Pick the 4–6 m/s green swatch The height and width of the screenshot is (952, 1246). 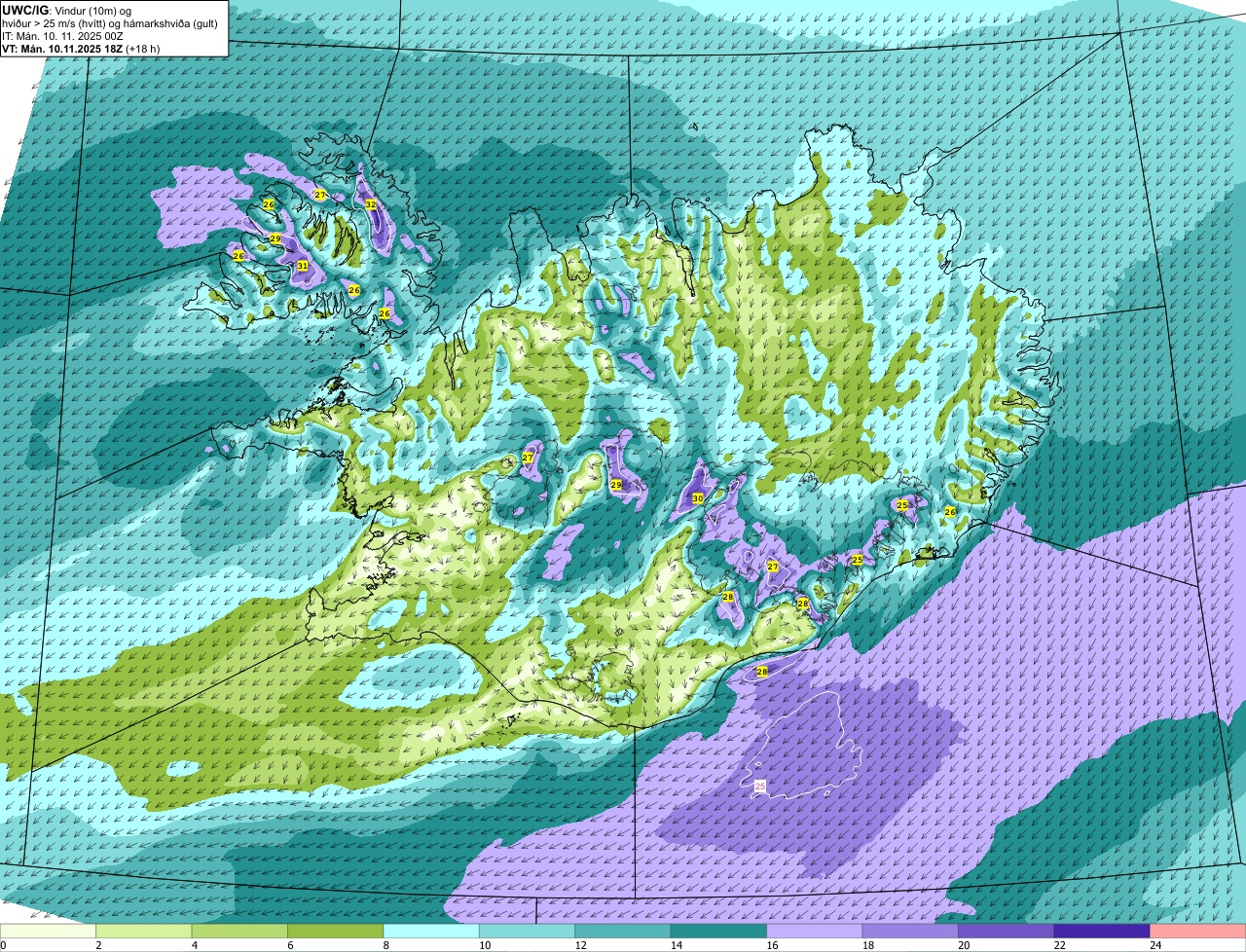pos(239,931)
